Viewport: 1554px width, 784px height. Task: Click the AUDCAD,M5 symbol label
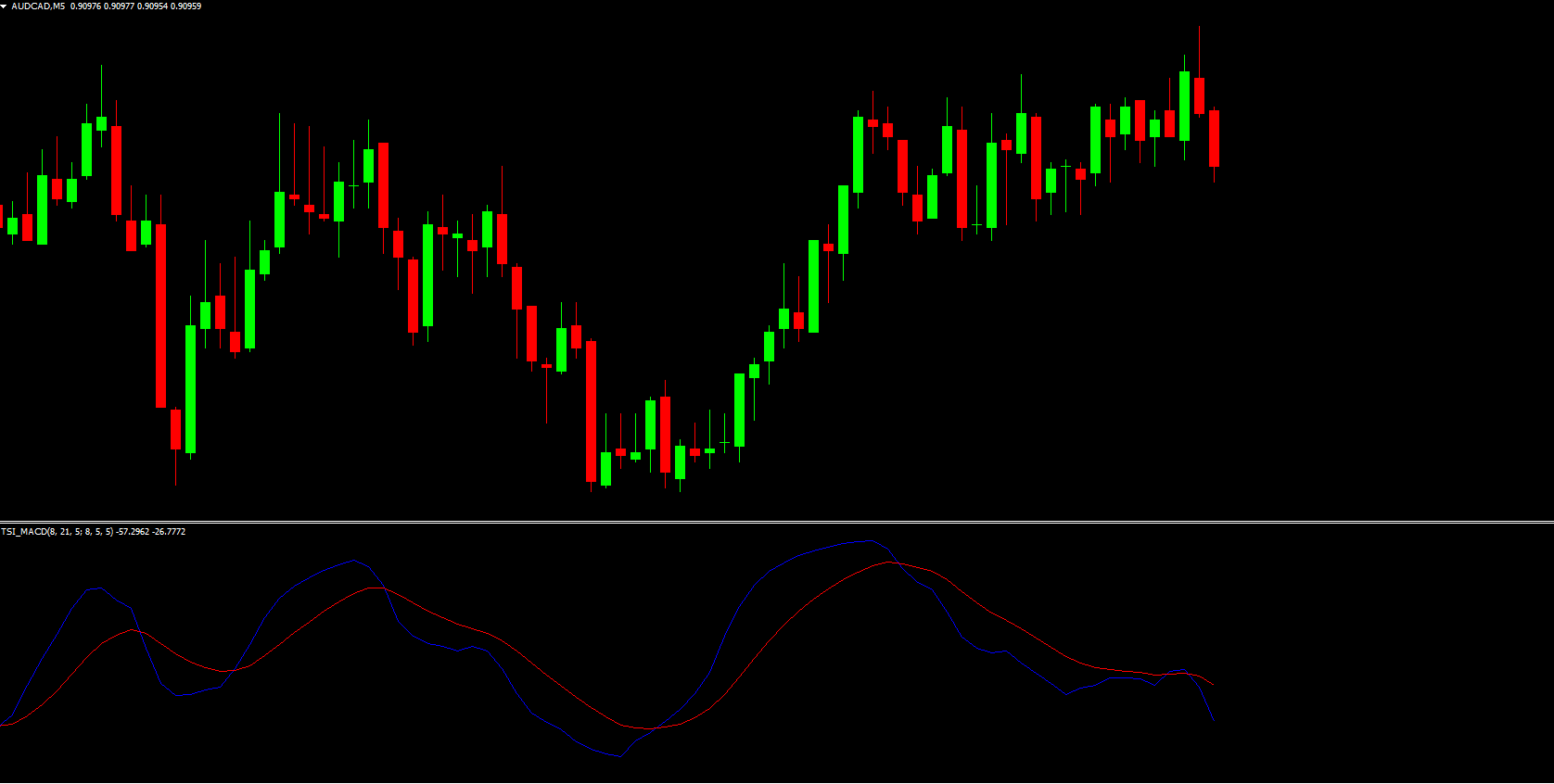[38, 6]
